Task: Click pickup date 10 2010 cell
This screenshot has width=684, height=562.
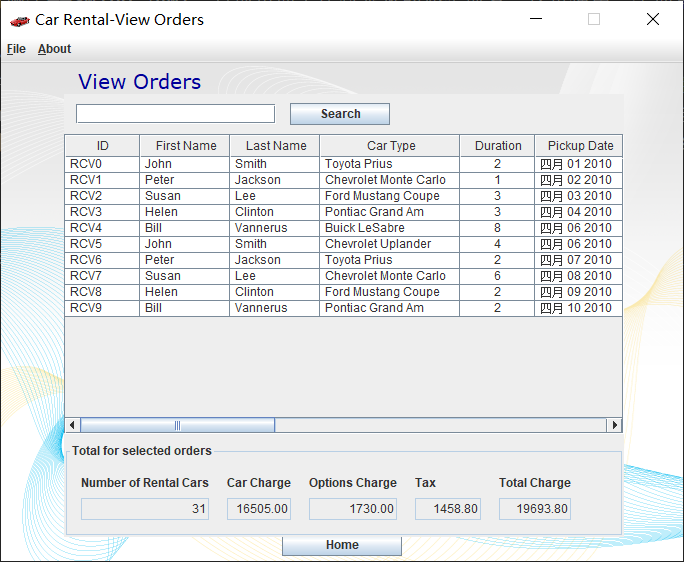Action: (578, 308)
